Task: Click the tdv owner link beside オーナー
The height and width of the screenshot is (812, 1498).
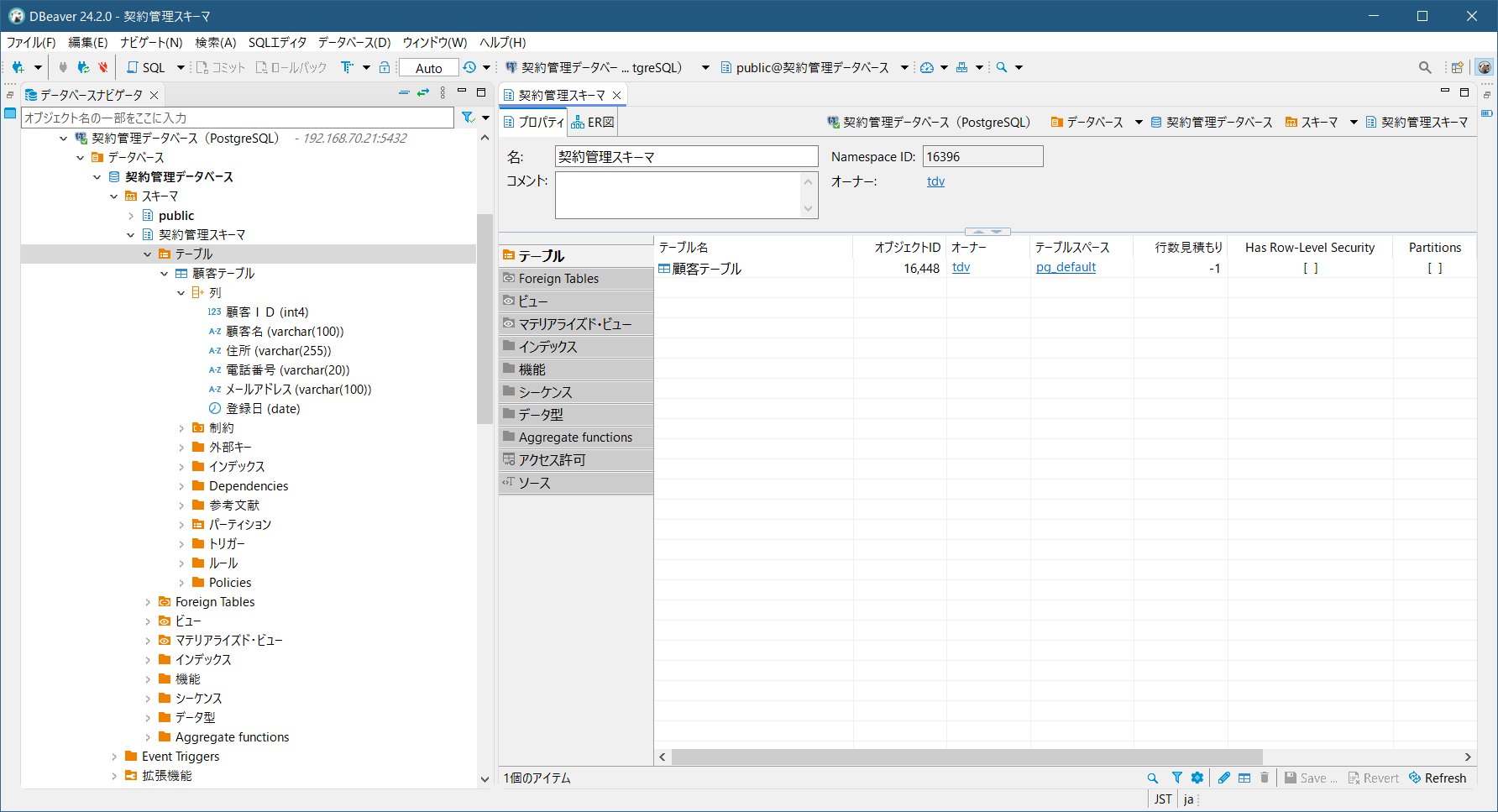Action: click(935, 181)
